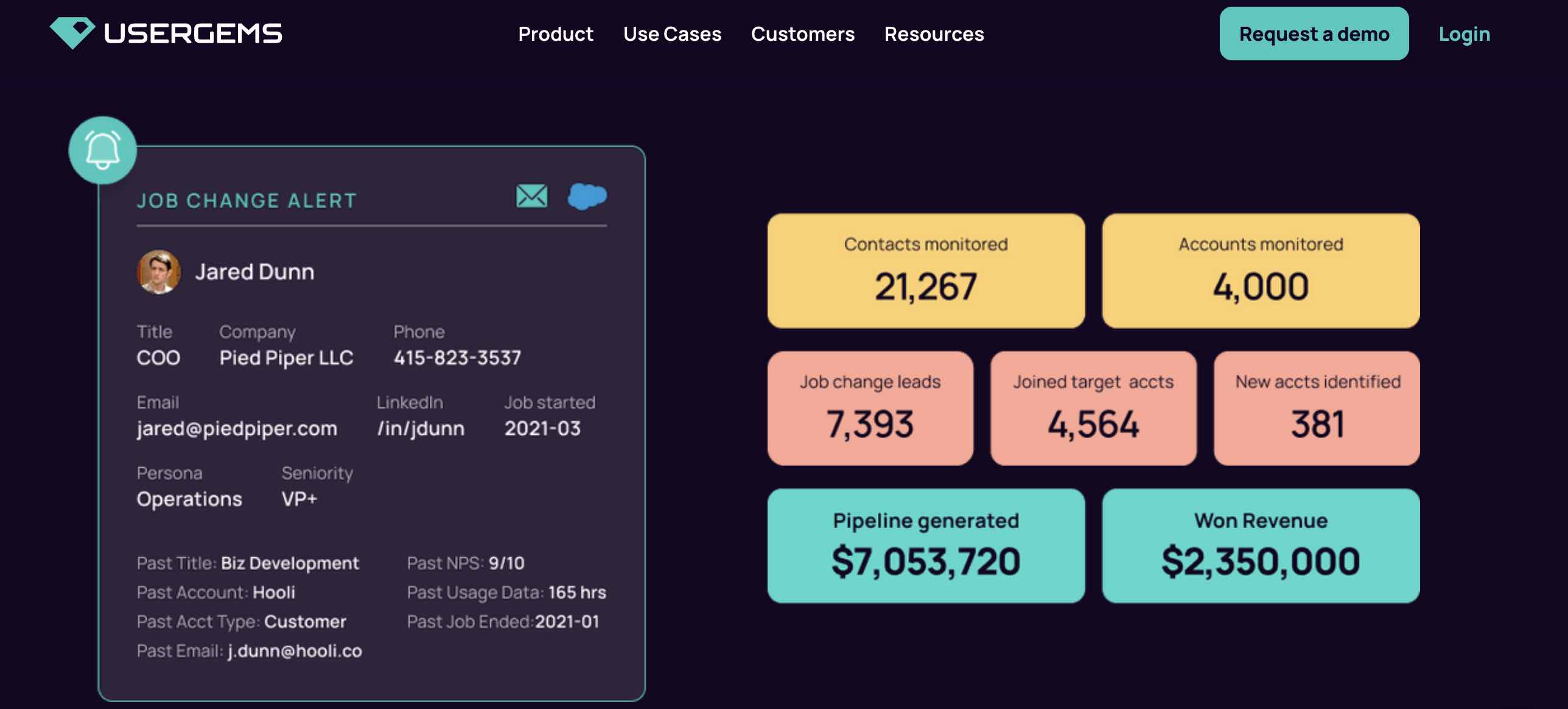
Task: Open the Resources menu
Action: (934, 34)
